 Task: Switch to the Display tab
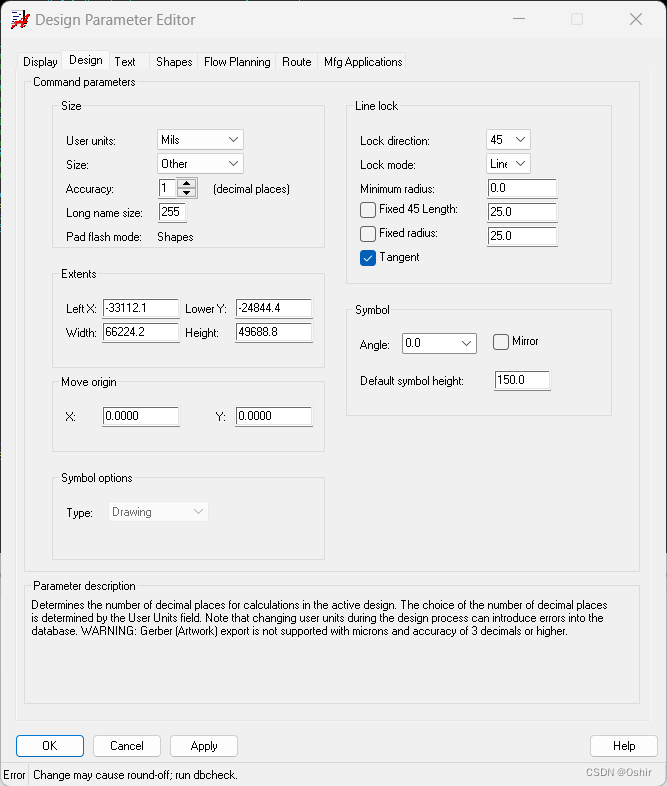click(x=40, y=62)
